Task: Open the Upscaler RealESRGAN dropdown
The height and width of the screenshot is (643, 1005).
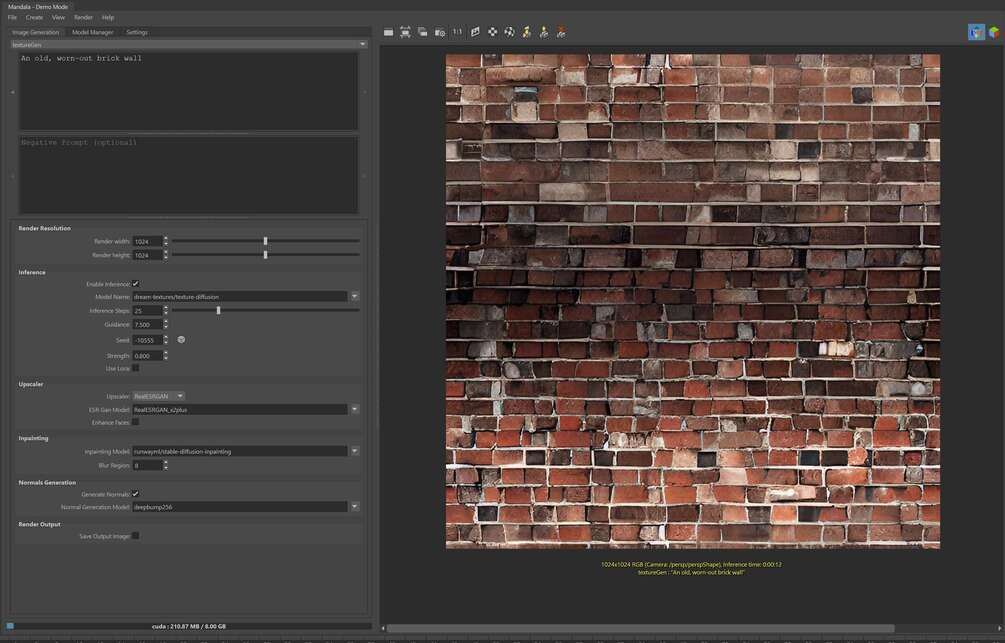Action: pos(159,396)
